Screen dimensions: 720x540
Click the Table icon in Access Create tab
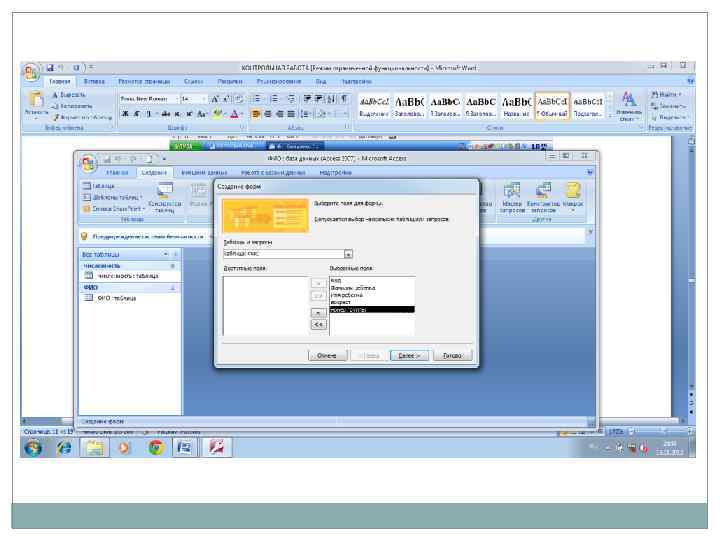click(99, 186)
